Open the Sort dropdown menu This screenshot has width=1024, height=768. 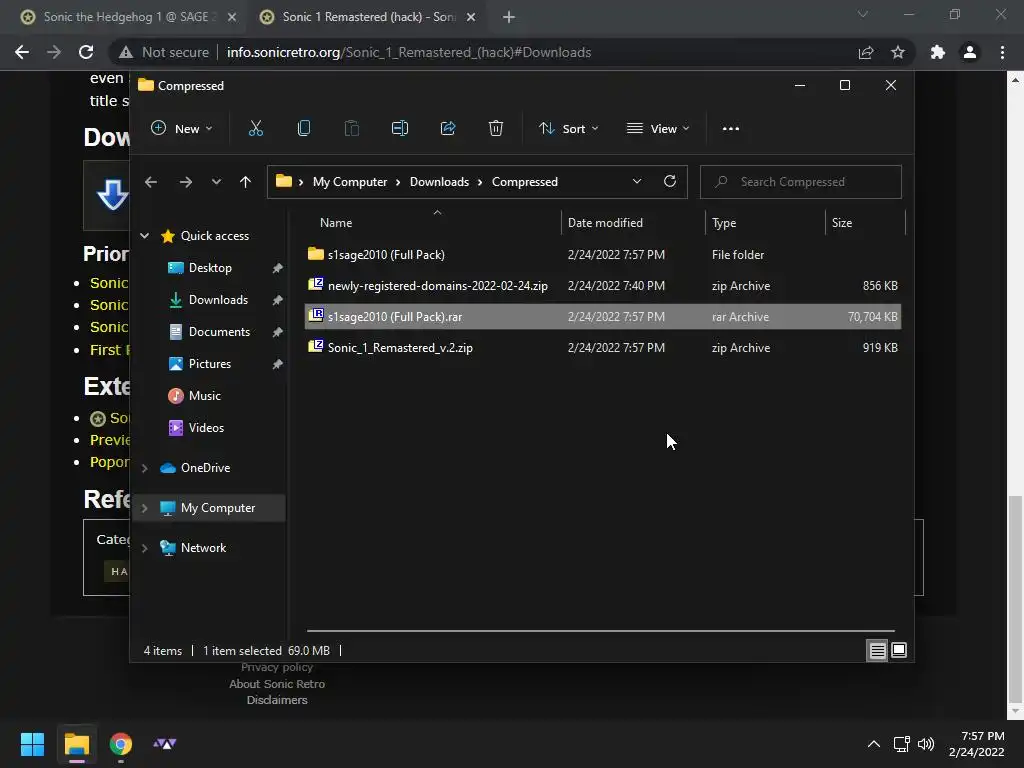(x=568, y=129)
